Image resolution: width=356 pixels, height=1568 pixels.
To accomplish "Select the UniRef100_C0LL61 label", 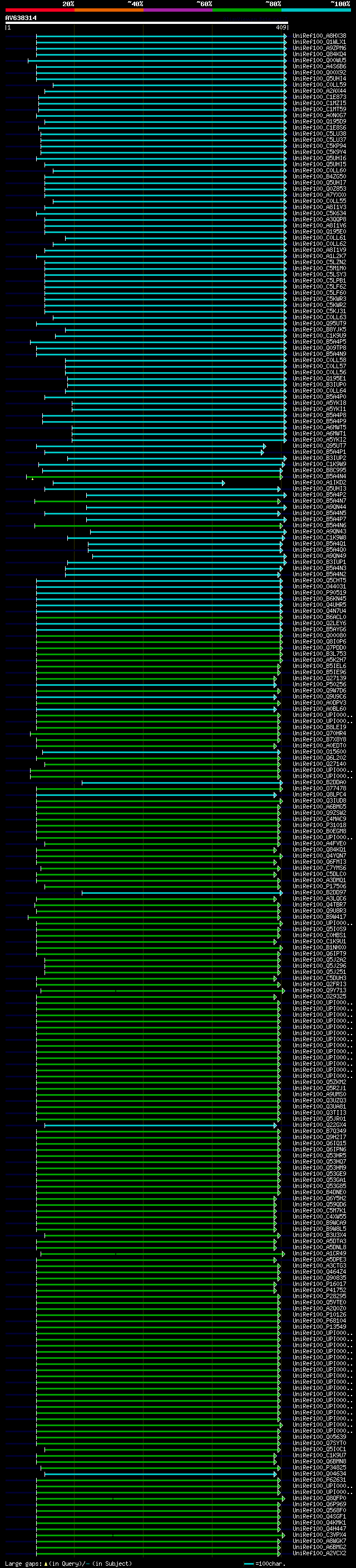I will [319, 238].
